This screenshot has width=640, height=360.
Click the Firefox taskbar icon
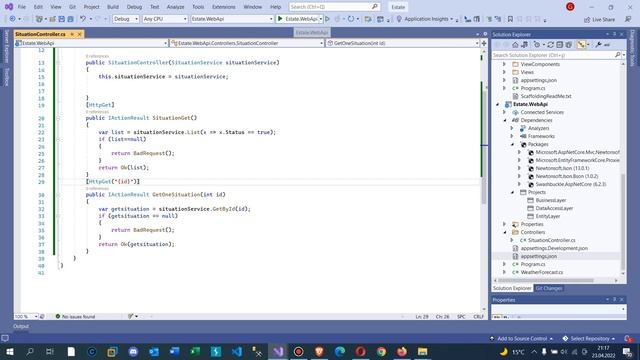pos(402,351)
